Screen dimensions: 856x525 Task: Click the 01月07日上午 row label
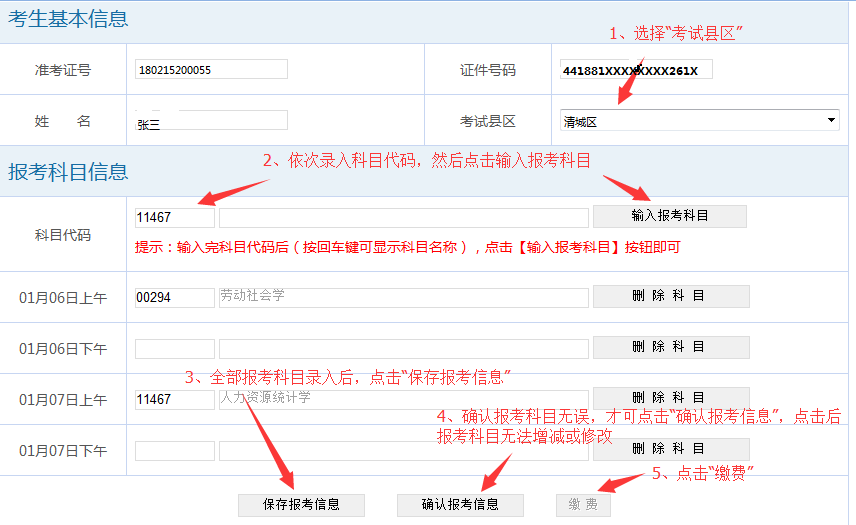coord(63,400)
